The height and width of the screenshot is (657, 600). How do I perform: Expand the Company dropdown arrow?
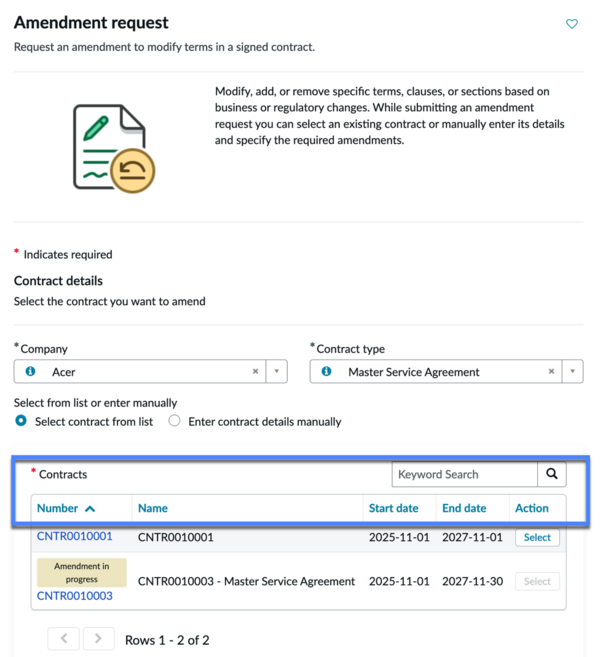(277, 371)
